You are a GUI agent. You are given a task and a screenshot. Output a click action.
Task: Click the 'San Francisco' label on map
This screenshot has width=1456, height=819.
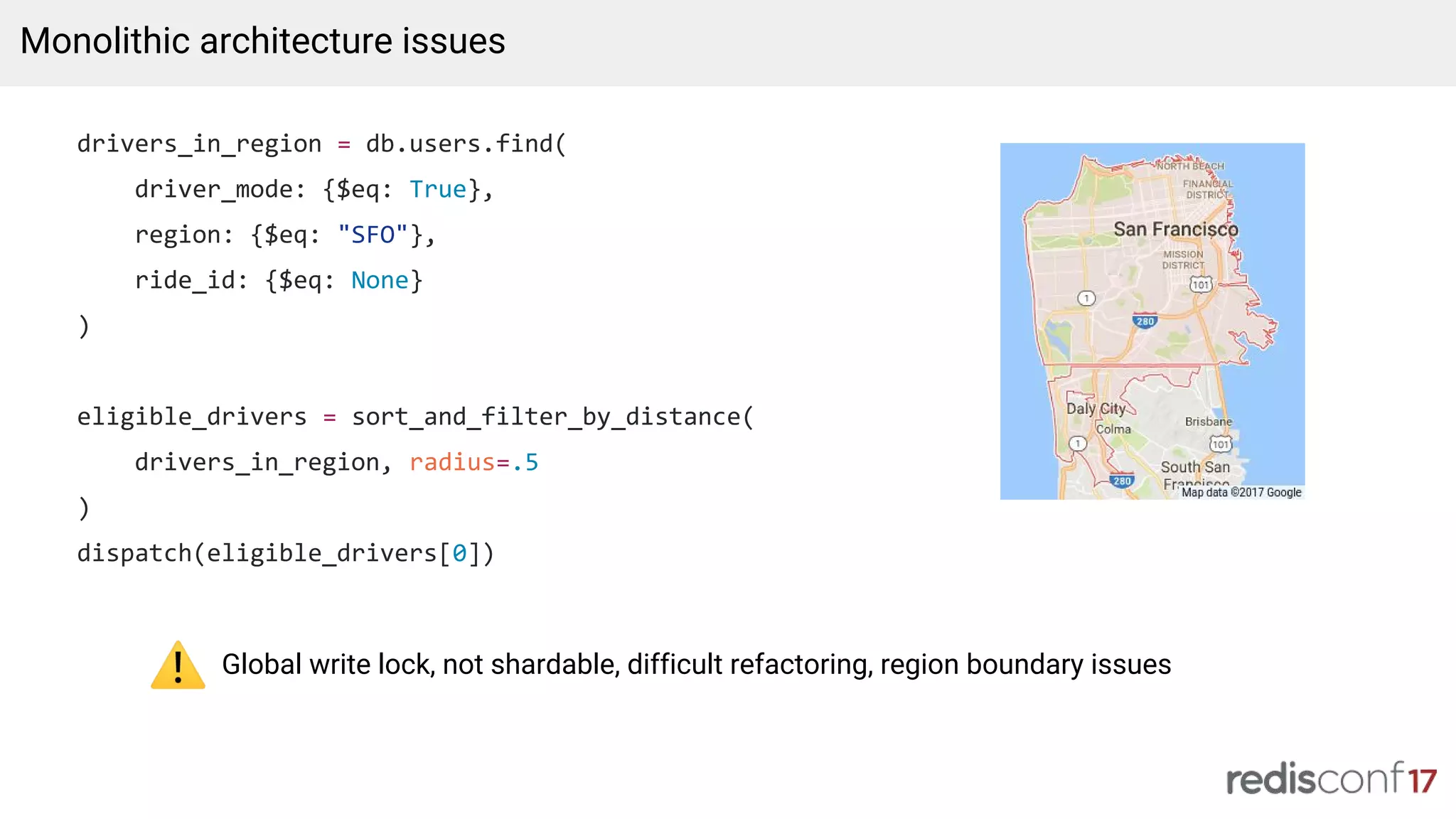coord(1176,230)
